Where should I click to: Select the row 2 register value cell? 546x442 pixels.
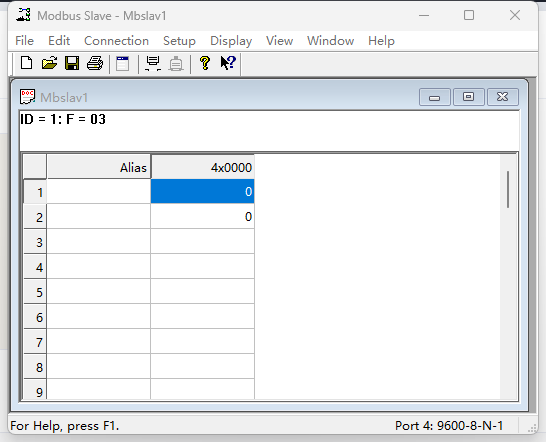tap(202, 216)
